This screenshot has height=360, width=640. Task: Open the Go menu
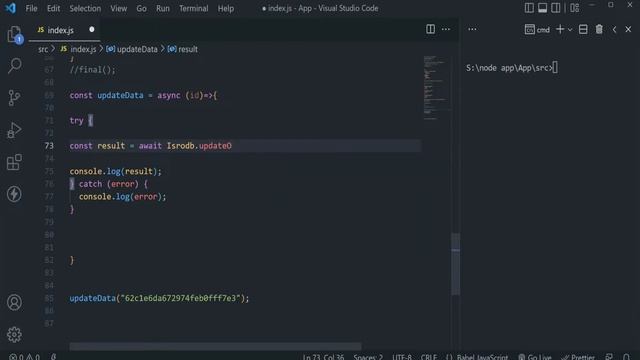pos(141,8)
